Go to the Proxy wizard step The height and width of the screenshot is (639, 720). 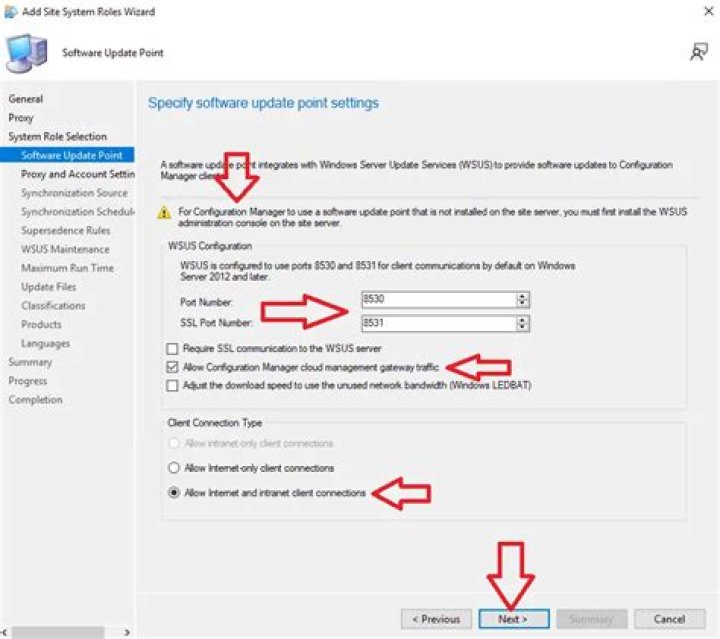point(21,118)
